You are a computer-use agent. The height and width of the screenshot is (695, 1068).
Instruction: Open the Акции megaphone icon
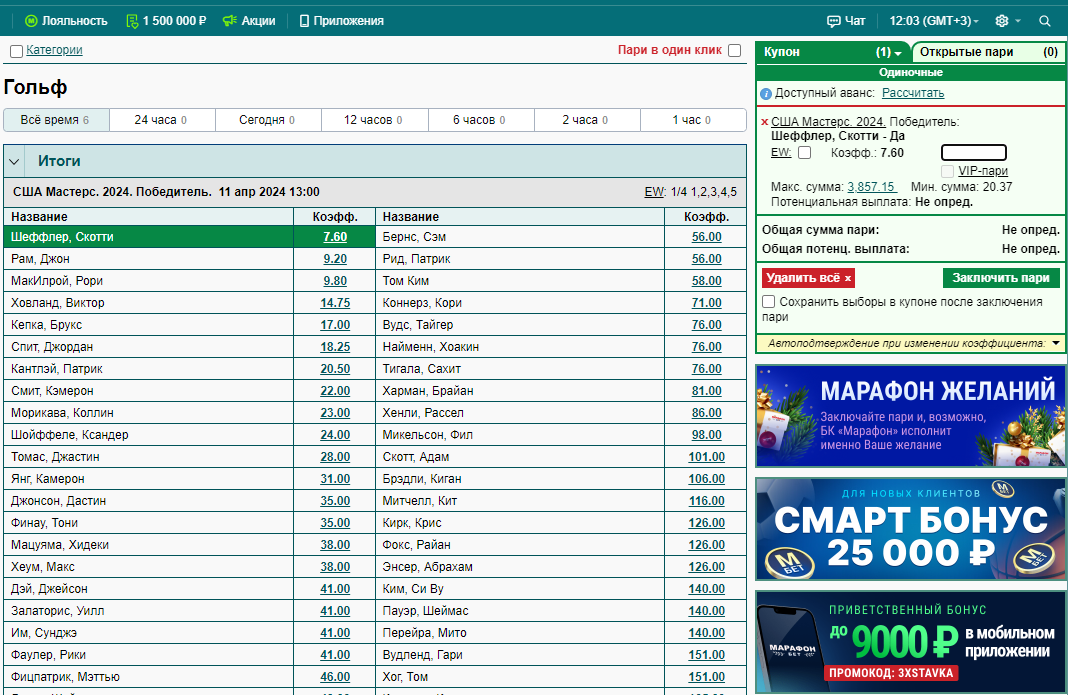[x=230, y=21]
